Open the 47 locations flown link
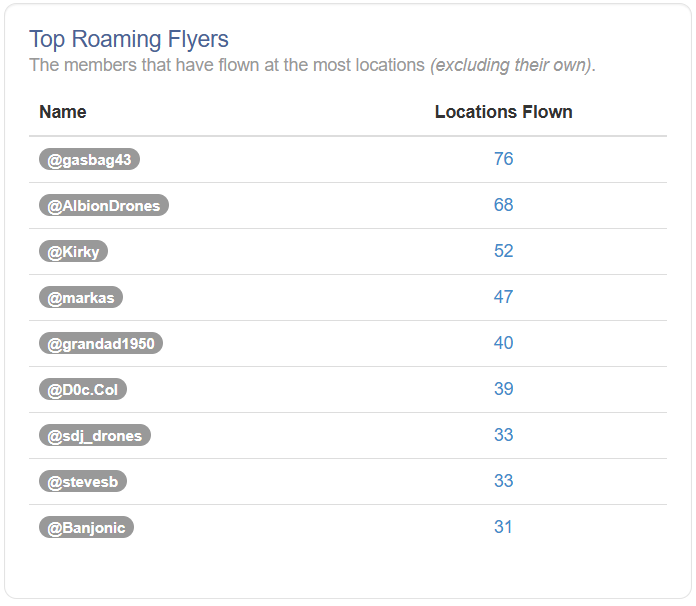 click(503, 297)
